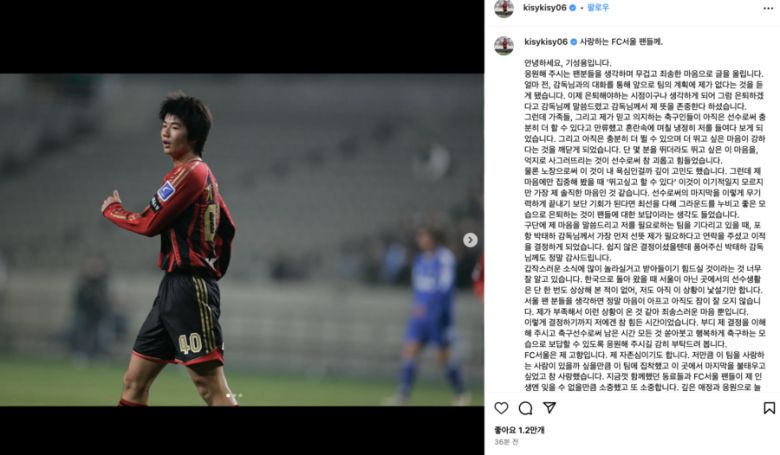This screenshot has height=455, width=780.
Task: Click the caption greeting line 안녕하세요, 기성용입니다
Action: (x=568, y=63)
